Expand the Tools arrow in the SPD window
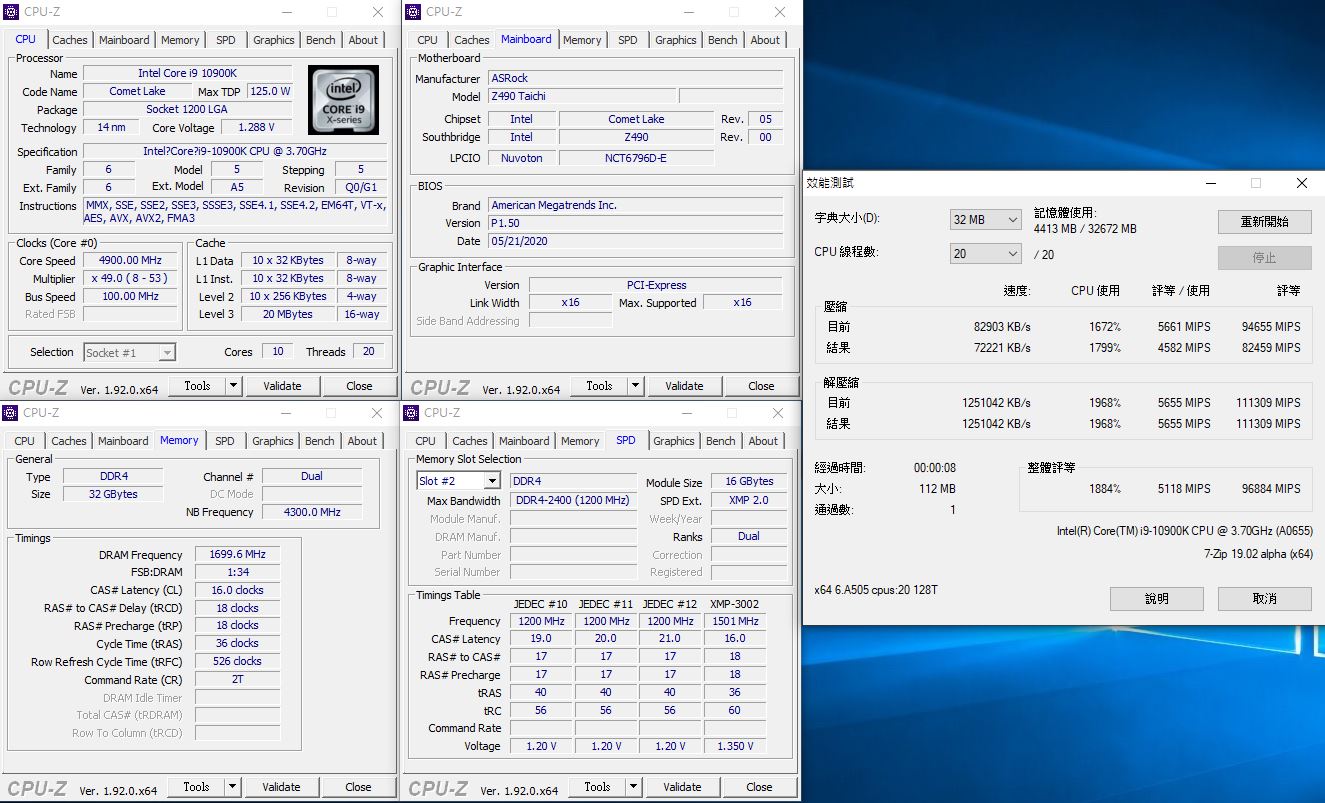The height and width of the screenshot is (803, 1325). 633,787
